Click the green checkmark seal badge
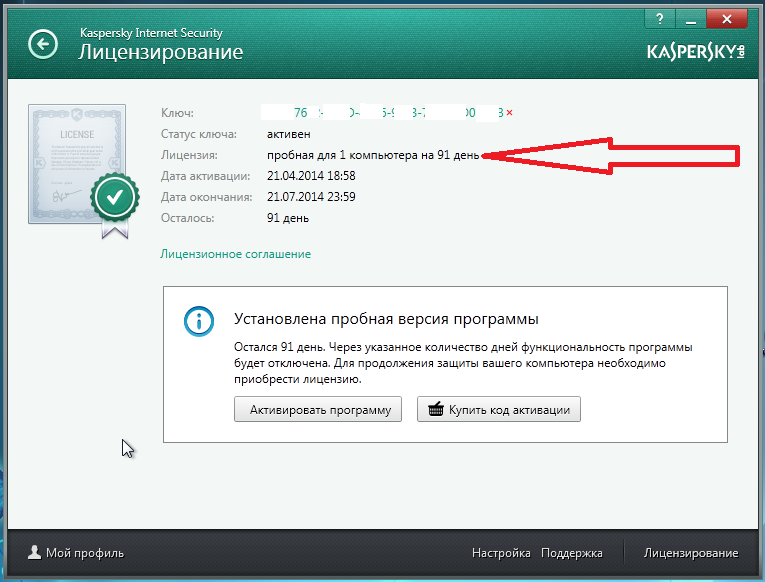Screen dimensions: 765x582 [x=115, y=198]
